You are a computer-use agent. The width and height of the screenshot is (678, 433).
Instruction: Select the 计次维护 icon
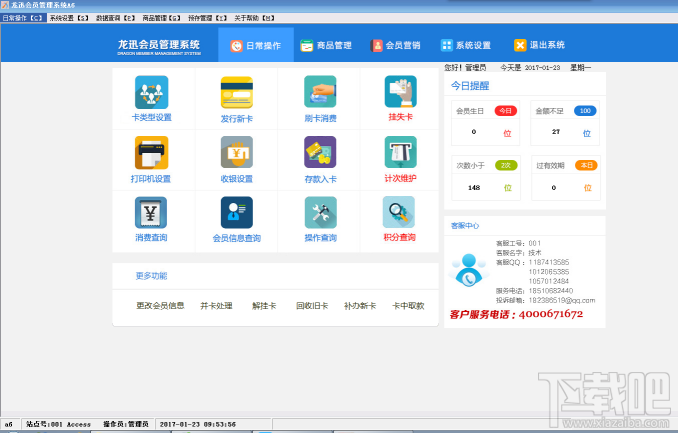[x=401, y=152]
